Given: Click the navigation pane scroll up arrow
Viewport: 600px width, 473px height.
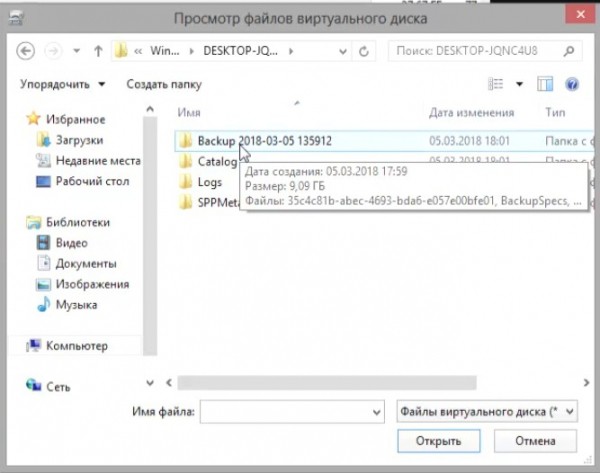Looking at the screenshot, I should pyautogui.click(x=150, y=110).
